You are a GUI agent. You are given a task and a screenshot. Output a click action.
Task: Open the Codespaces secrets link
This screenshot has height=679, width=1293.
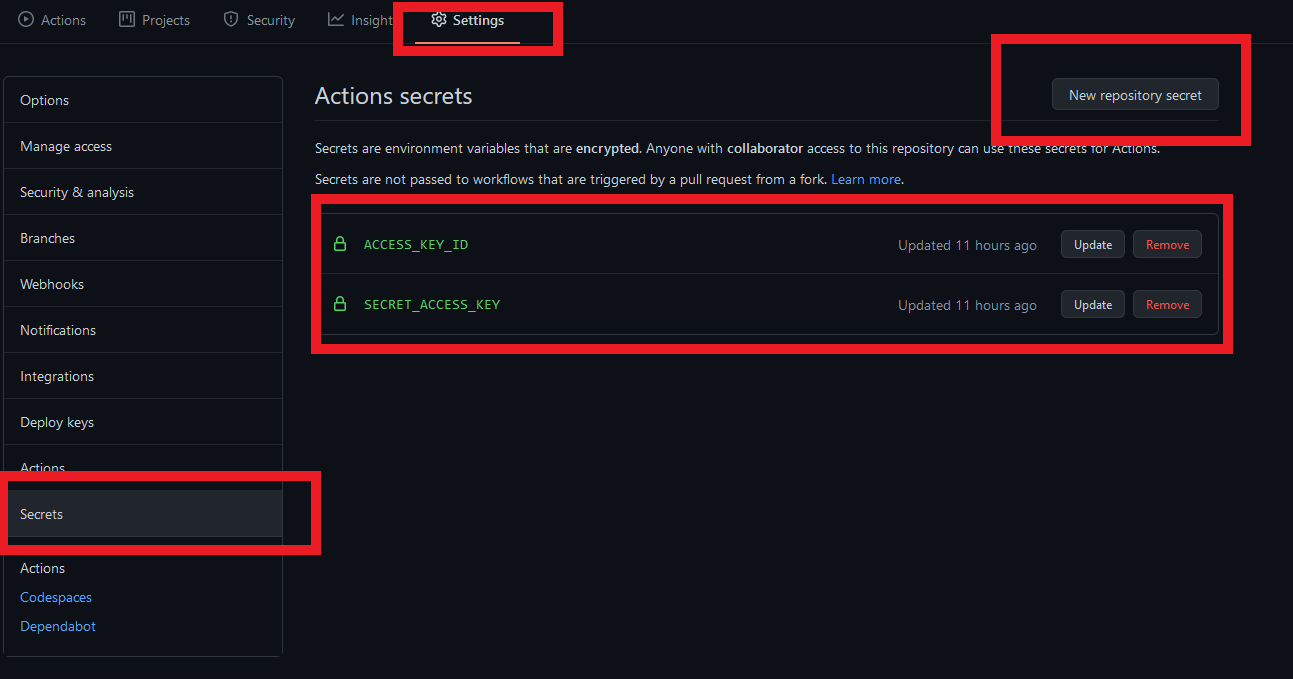[x=56, y=597]
